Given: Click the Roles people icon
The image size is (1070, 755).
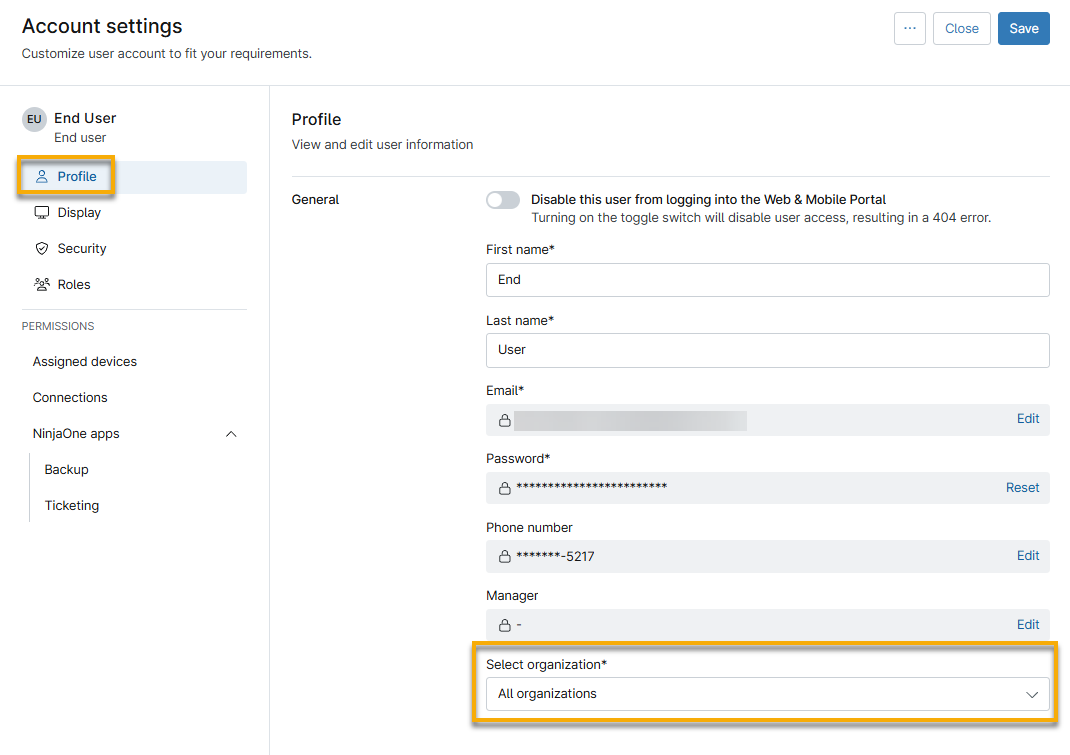Looking at the screenshot, I should coord(42,285).
